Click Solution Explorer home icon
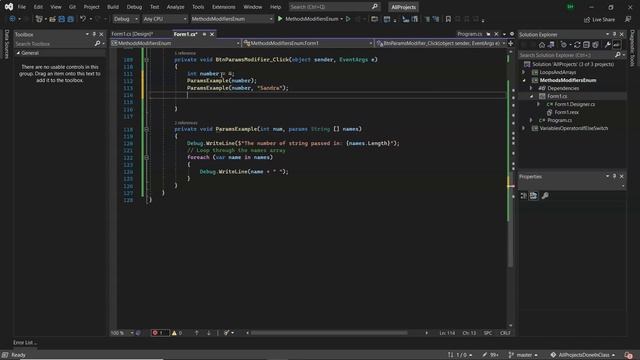640x360 pixels. [542, 45]
